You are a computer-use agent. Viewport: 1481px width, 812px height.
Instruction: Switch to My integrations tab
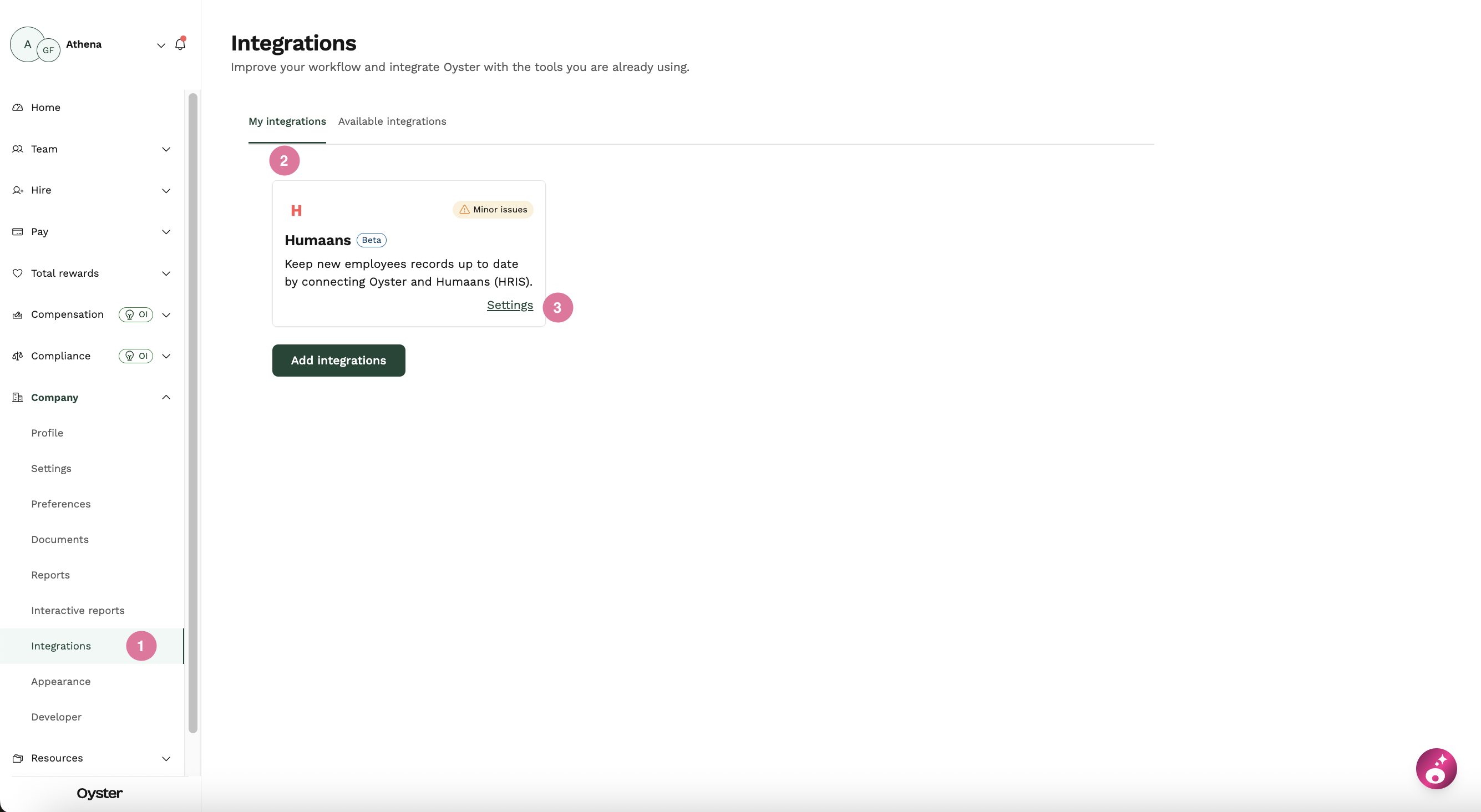point(287,121)
